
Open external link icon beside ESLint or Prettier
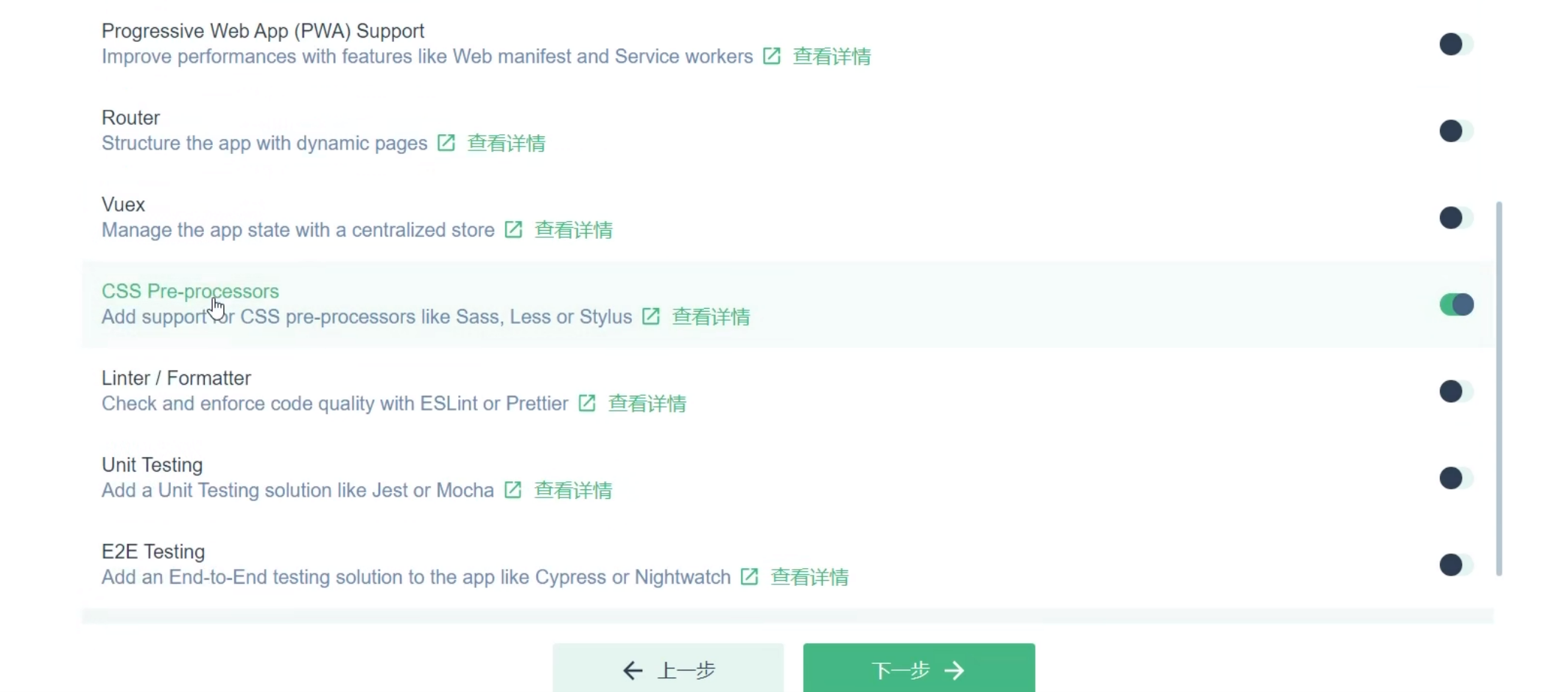click(586, 404)
